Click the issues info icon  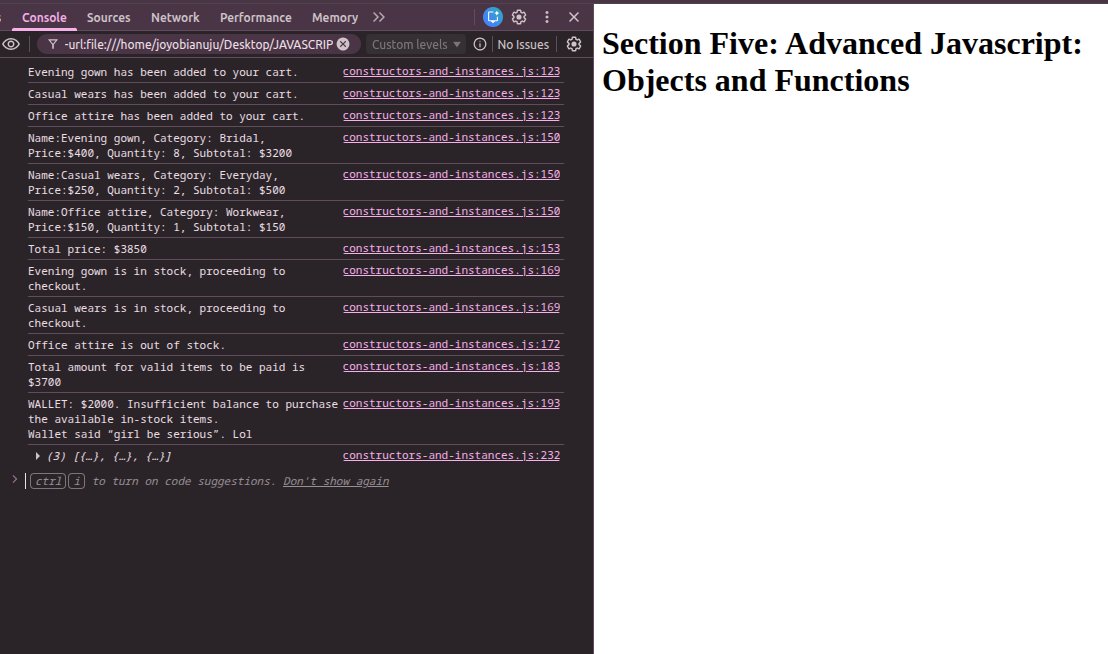point(480,44)
